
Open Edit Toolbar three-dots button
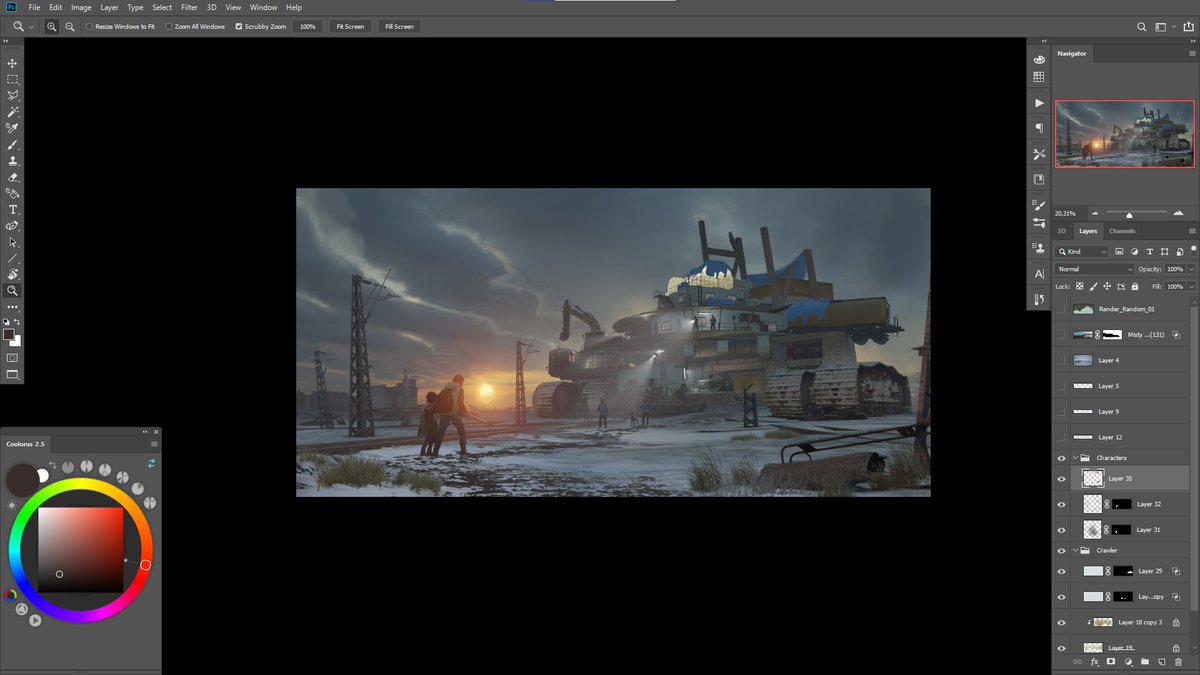[13, 307]
